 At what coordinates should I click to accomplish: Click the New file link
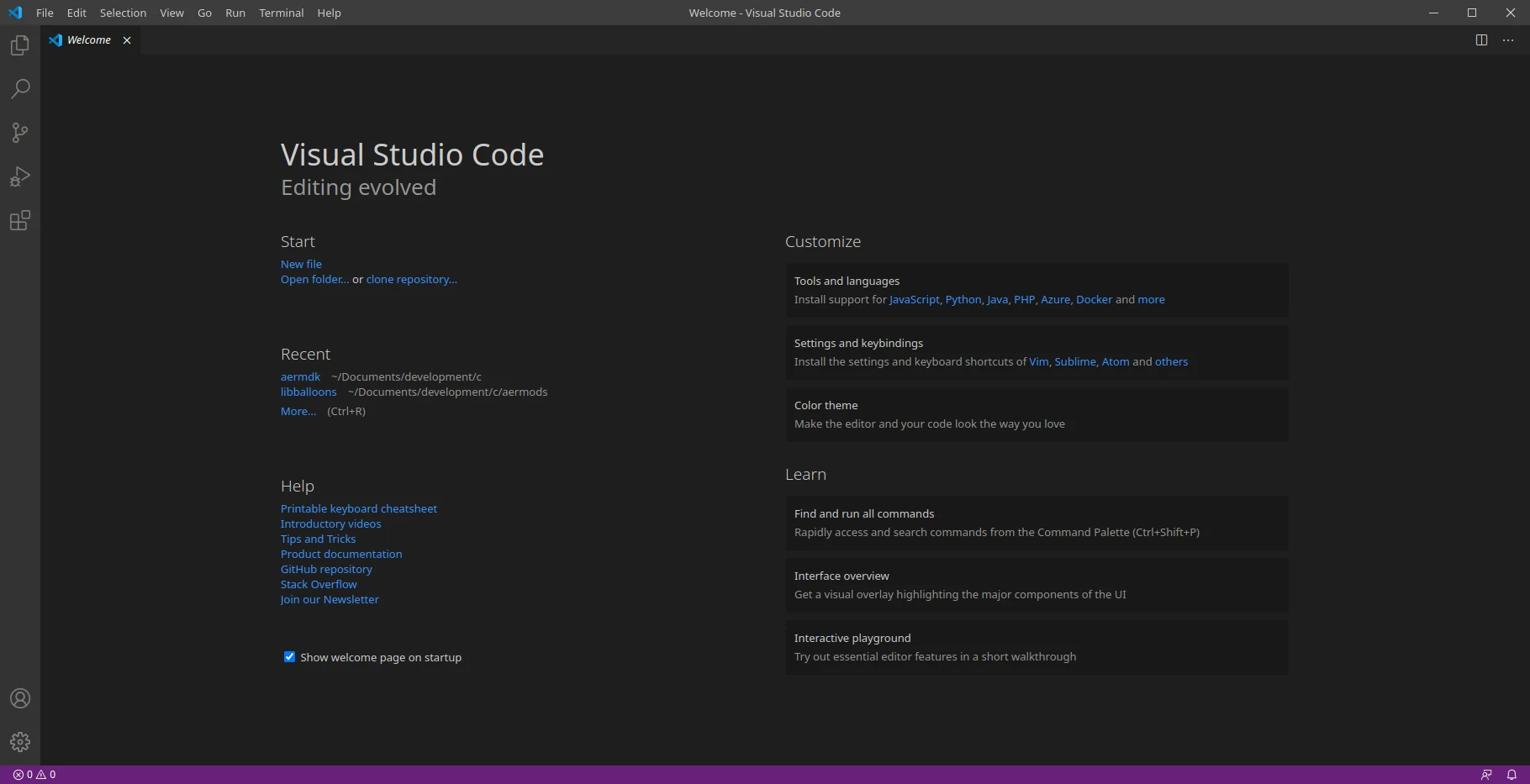pyautogui.click(x=301, y=264)
